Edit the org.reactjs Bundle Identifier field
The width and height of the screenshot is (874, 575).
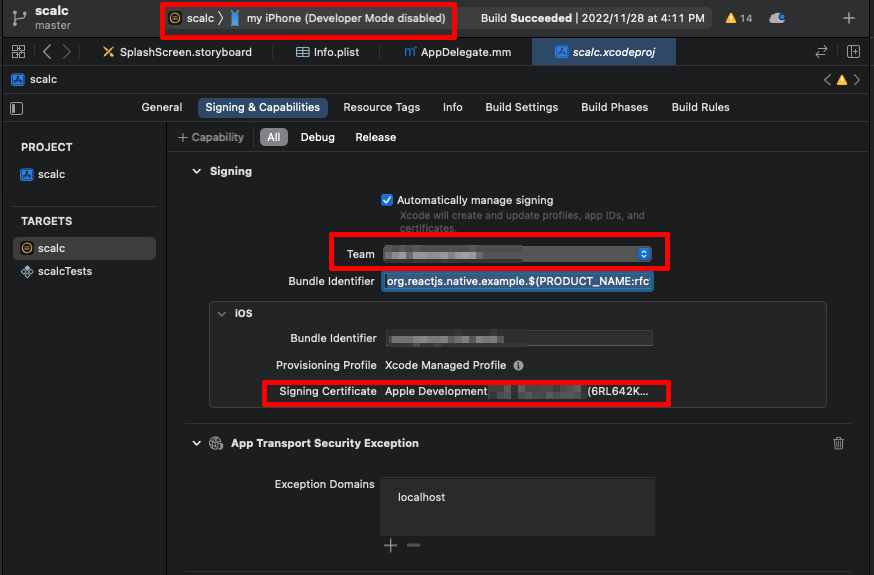click(517, 281)
